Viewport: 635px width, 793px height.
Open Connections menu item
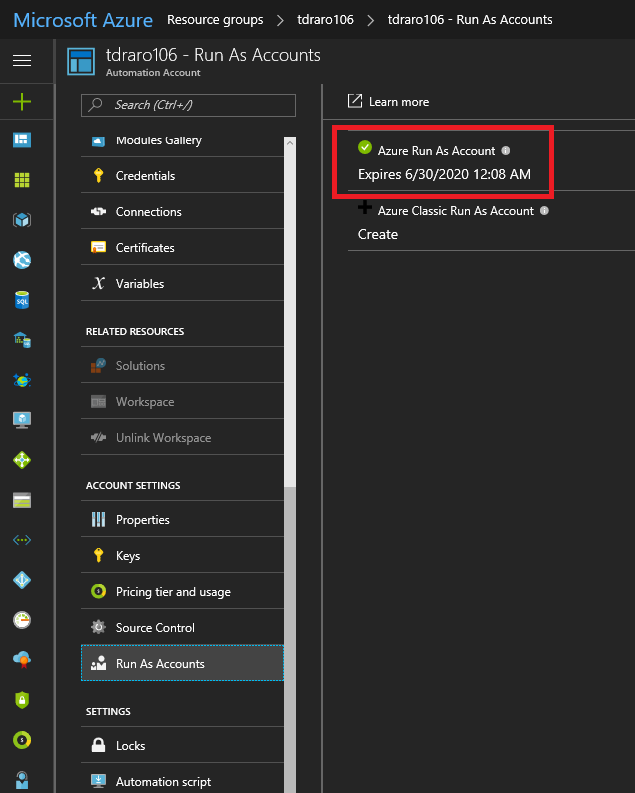pyautogui.click(x=182, y=211)
